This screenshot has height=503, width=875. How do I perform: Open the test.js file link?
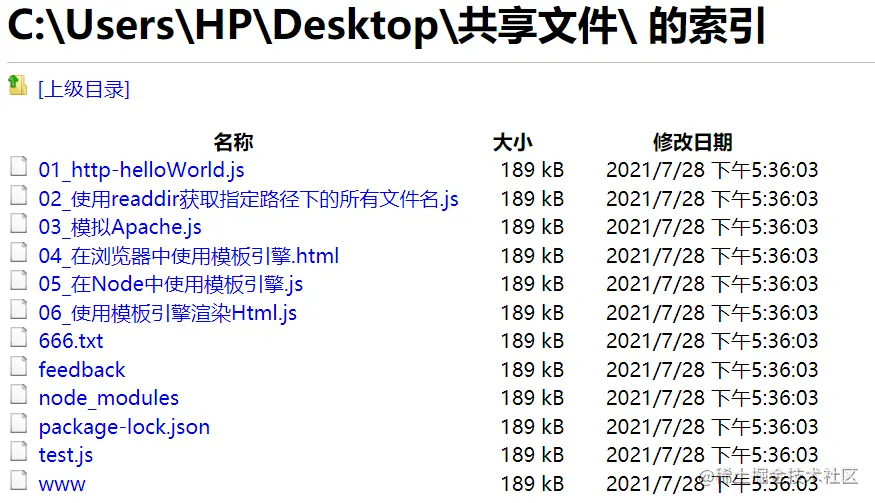pos(66,455)
